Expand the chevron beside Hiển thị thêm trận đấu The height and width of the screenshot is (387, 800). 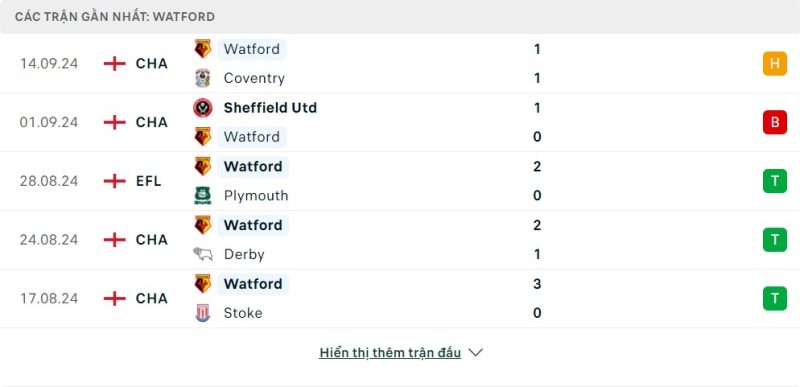coord(475,352)
